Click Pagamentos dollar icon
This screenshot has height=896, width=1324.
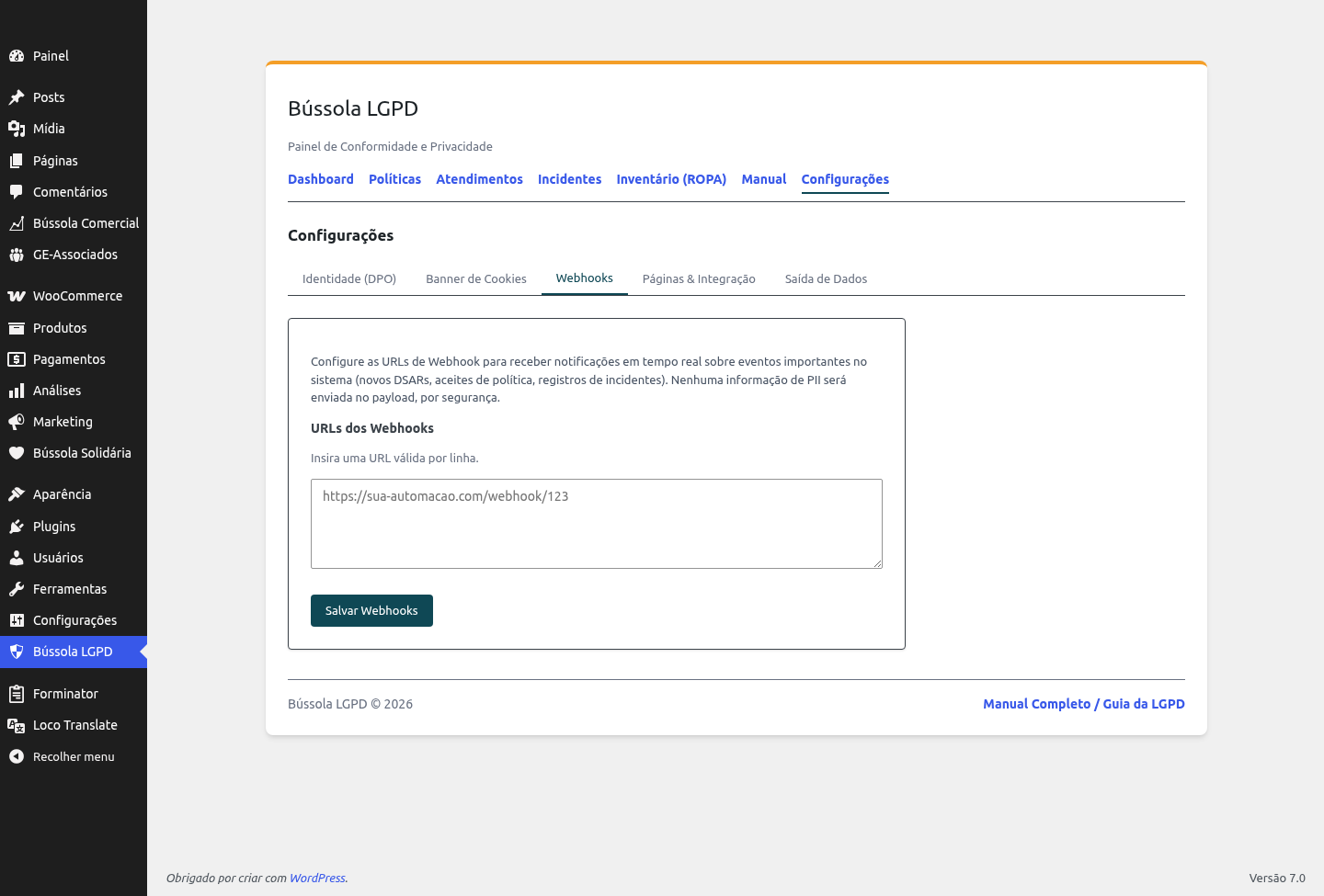[17, 359]
